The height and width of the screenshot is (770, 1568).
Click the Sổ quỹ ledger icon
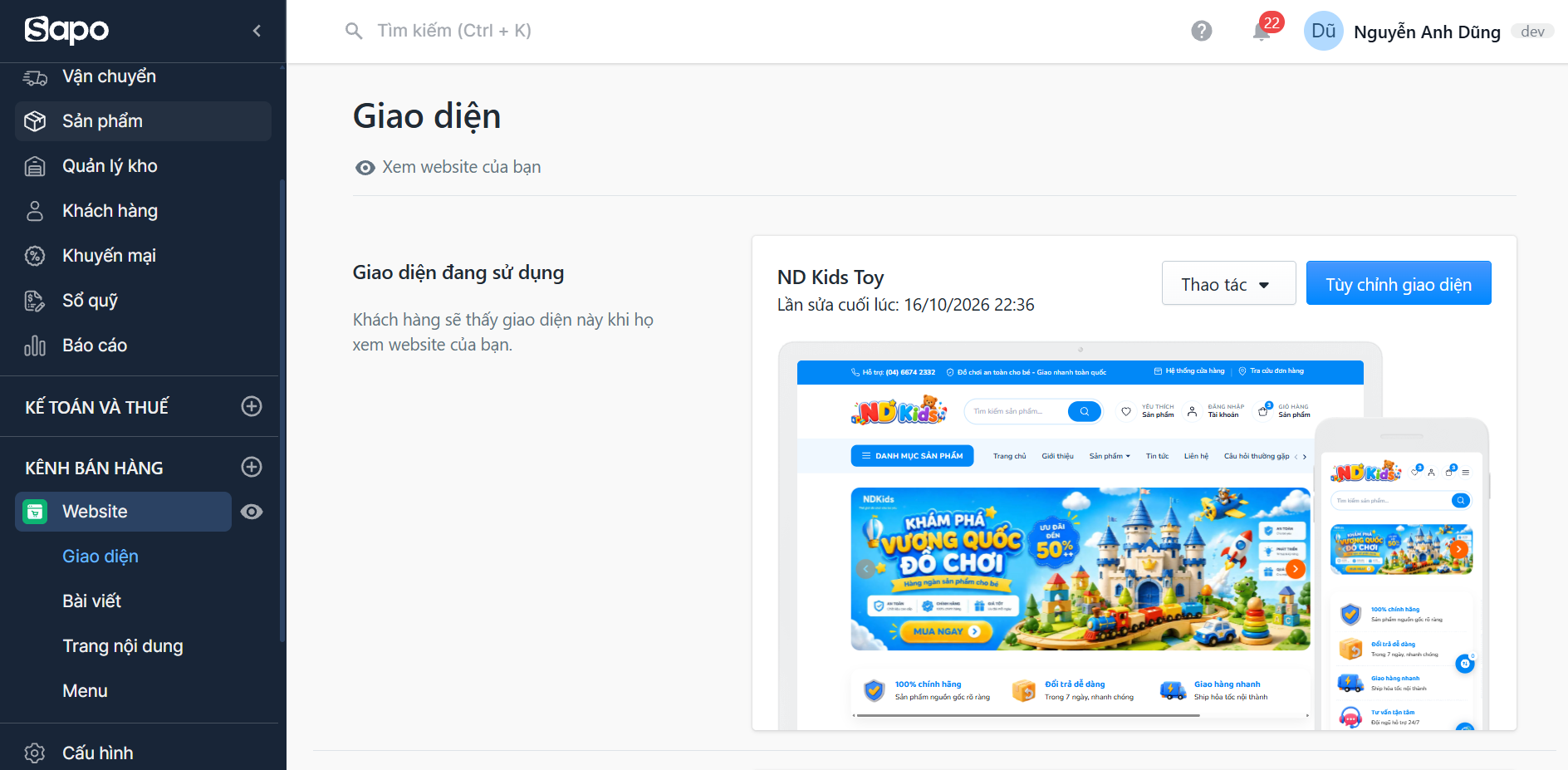pos(35,301)
